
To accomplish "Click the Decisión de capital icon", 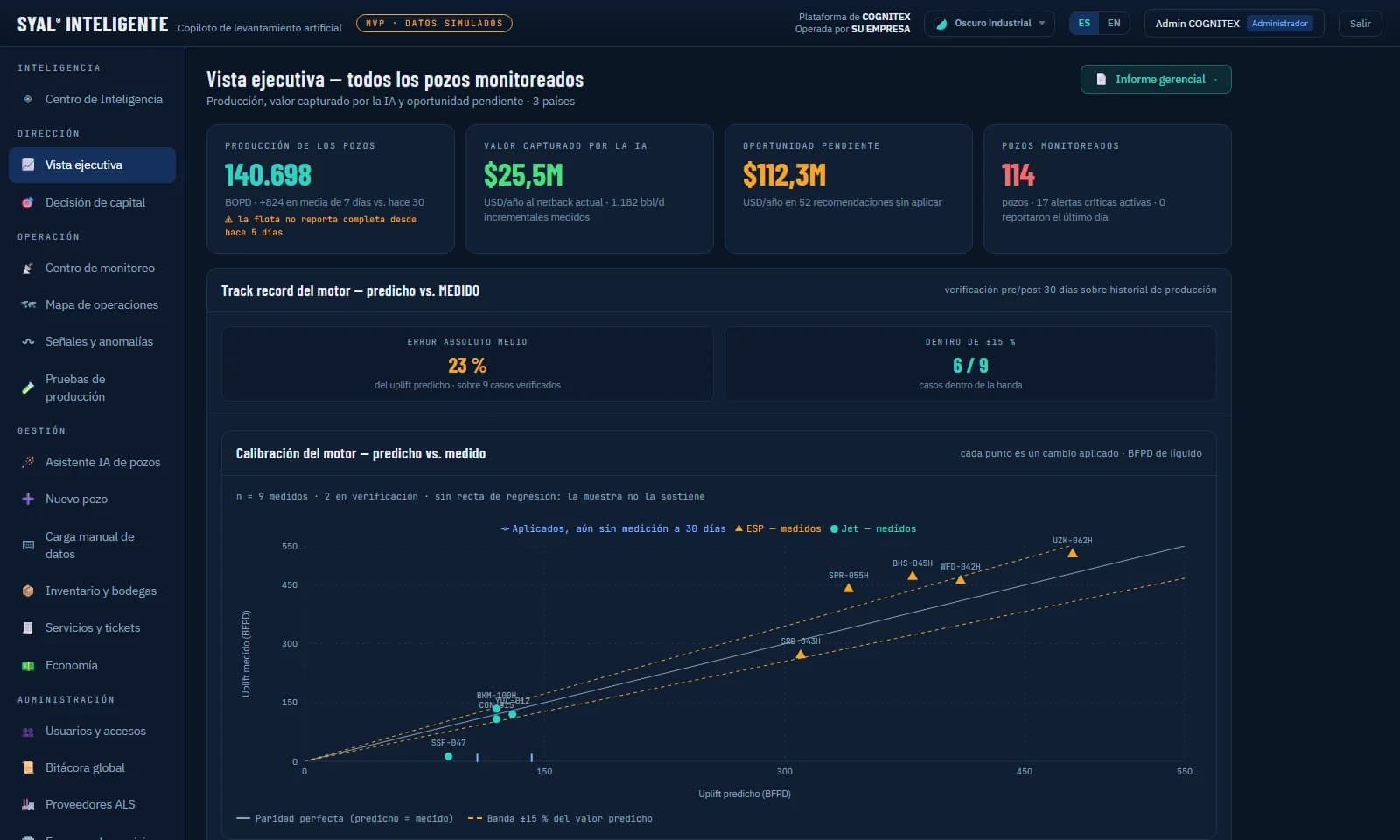I will [x=28, y=202].
